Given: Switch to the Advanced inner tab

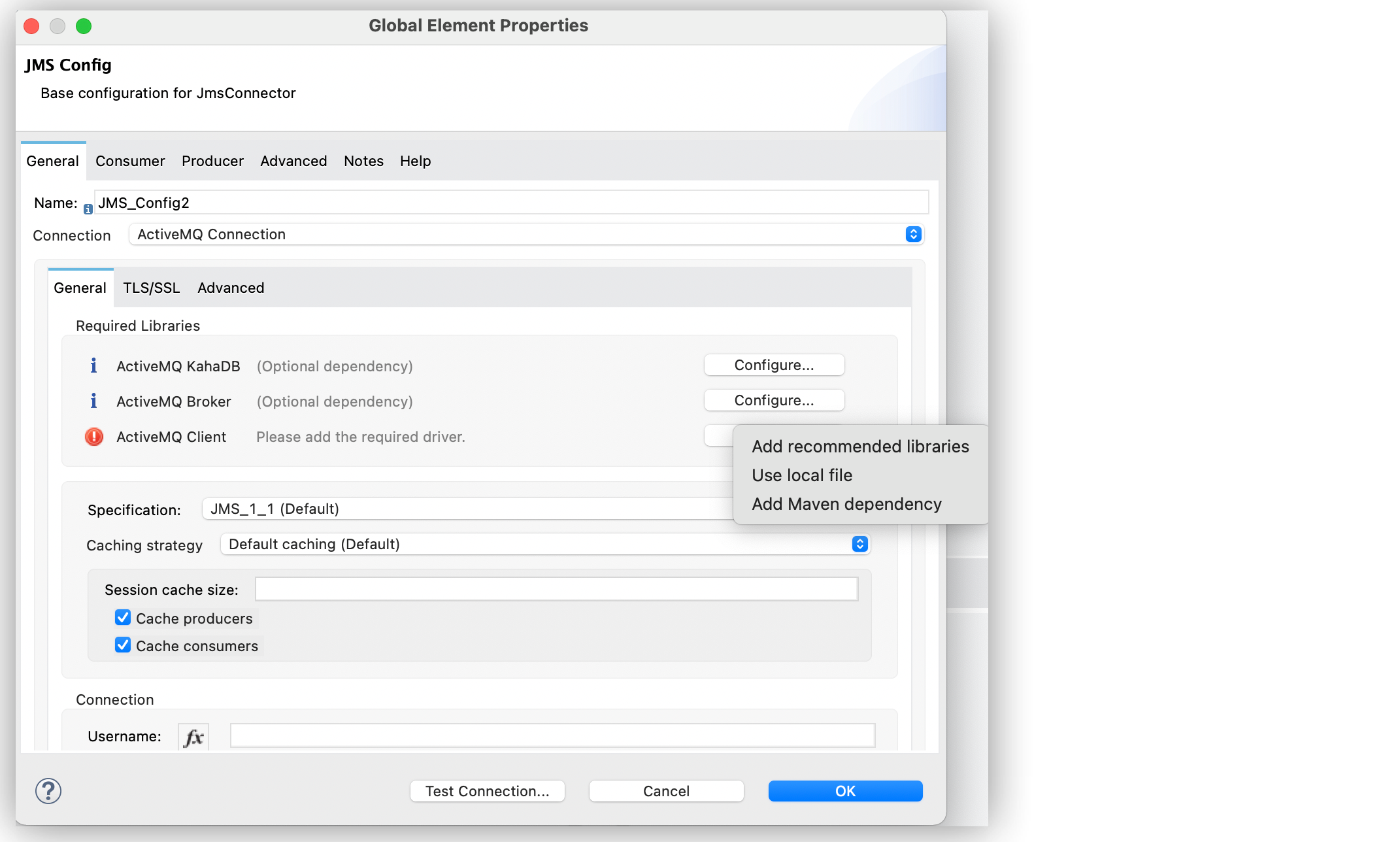Looking at the screenshot, I should point(230,288).
